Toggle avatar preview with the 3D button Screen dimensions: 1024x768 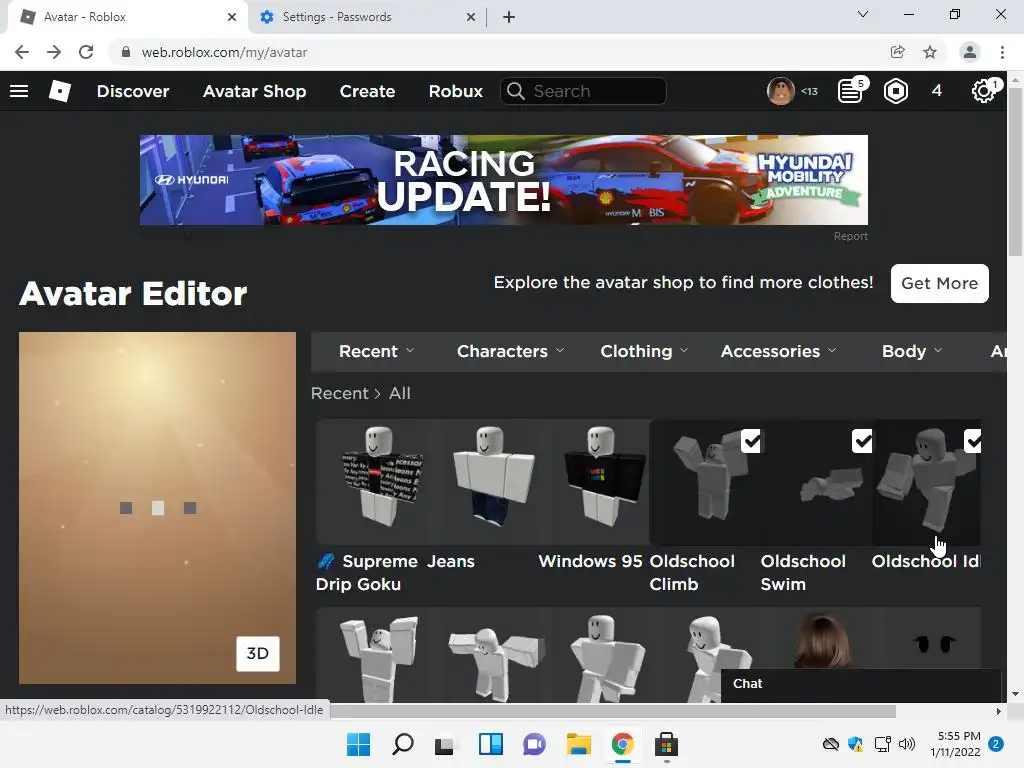pyautogui.click(x=258, y=654)
